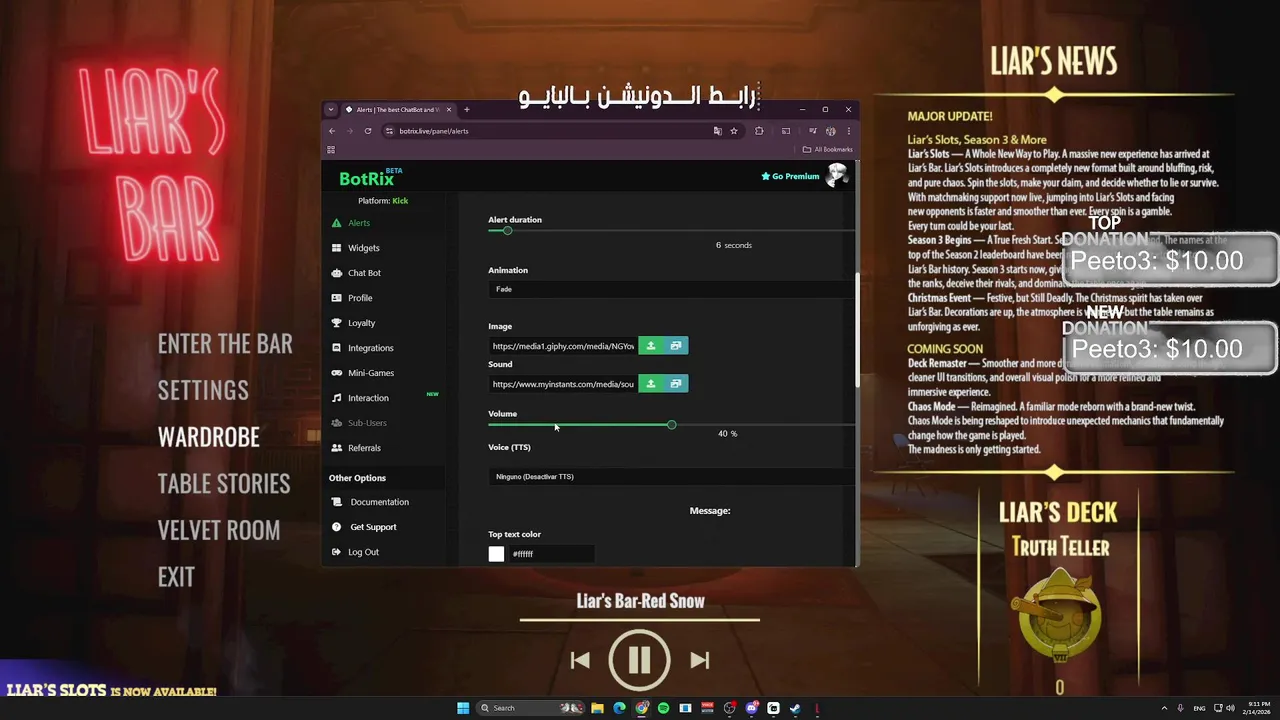
Task: Skip to the next music track
Action: 700,660
